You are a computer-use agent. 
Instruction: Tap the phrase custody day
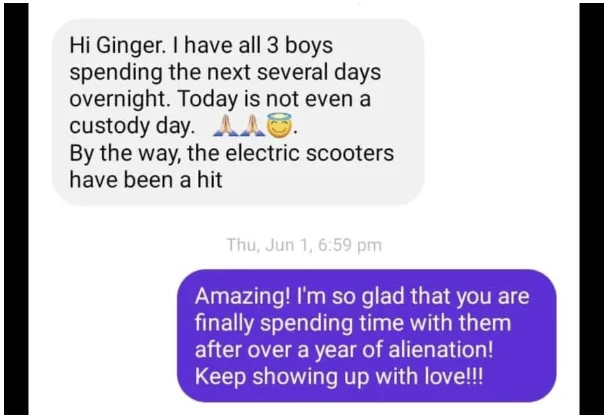pyautogui.click(x=131, y=126)
